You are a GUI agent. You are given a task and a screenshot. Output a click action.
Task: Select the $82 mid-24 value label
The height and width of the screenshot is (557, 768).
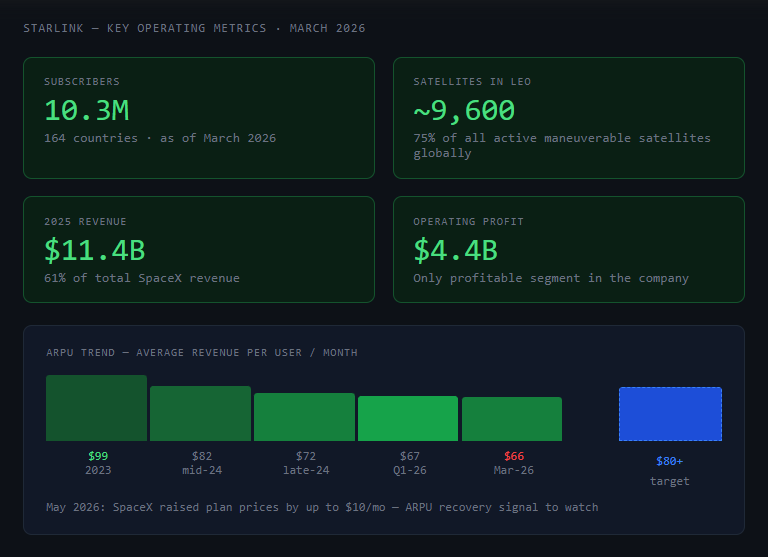point(202,456)
